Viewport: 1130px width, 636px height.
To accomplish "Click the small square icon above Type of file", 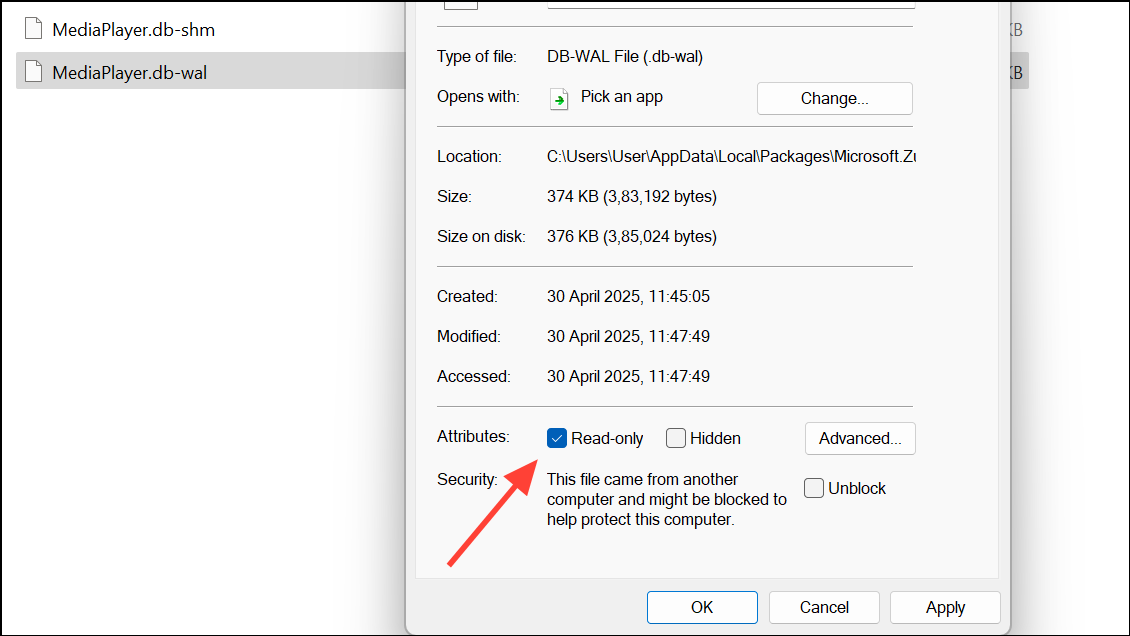I will [x=461, y=5].
